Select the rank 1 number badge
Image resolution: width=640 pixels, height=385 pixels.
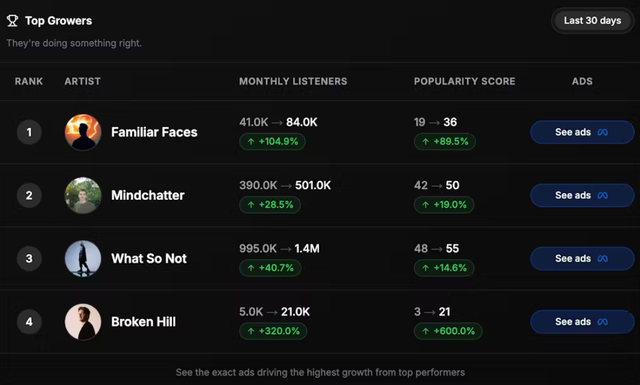29,132
